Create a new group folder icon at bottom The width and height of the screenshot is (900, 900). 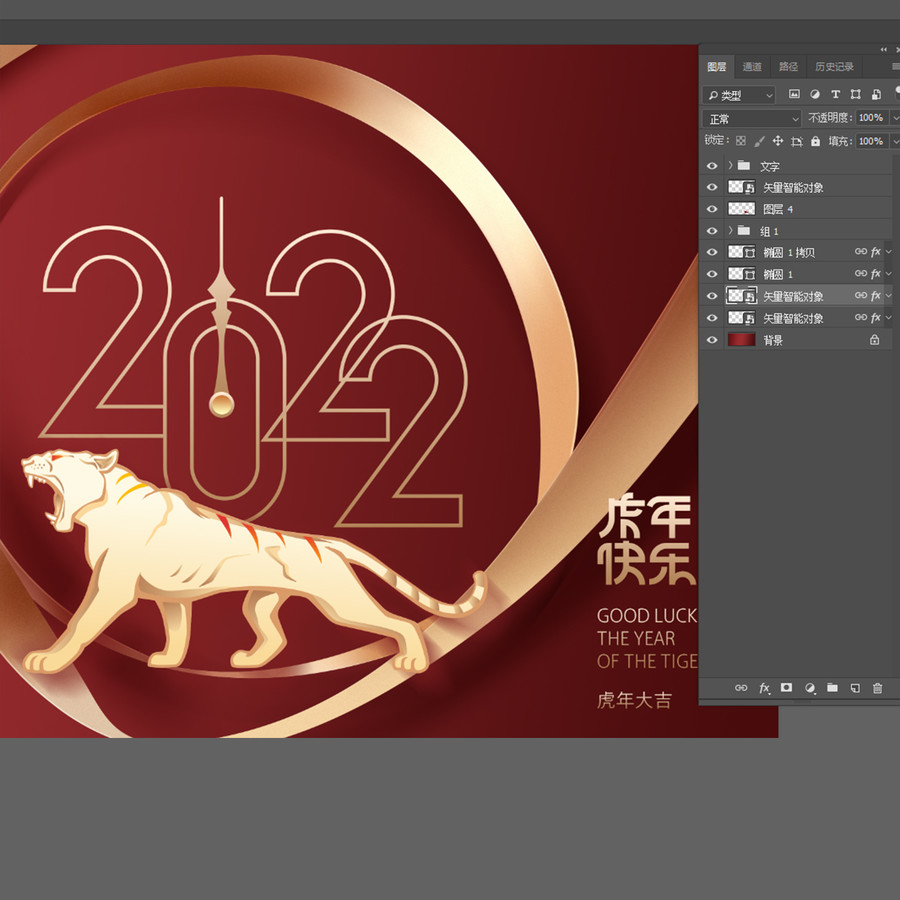pyautogui.click(x=832, y=688)
